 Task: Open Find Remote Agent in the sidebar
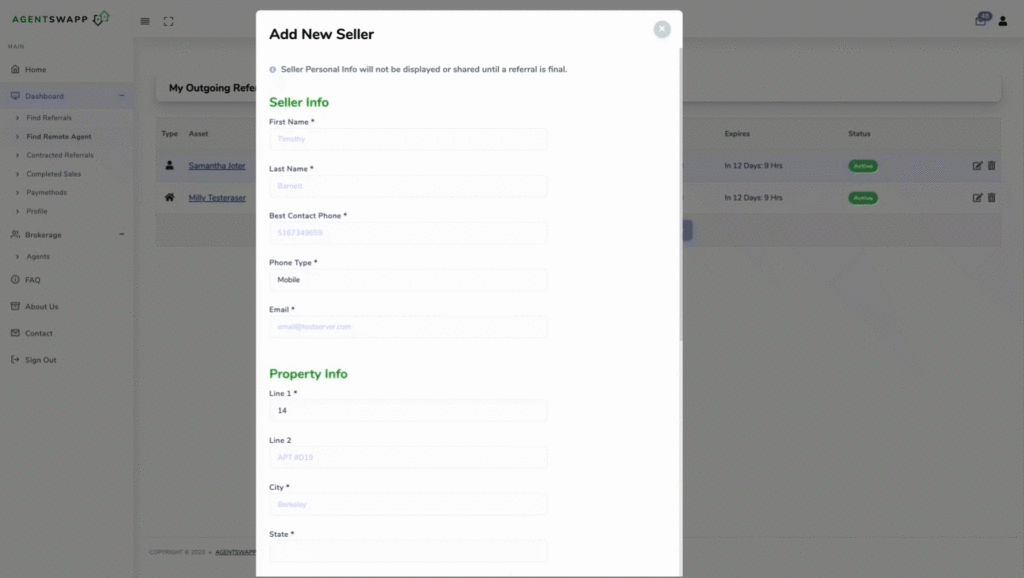[x=59, y=136]
